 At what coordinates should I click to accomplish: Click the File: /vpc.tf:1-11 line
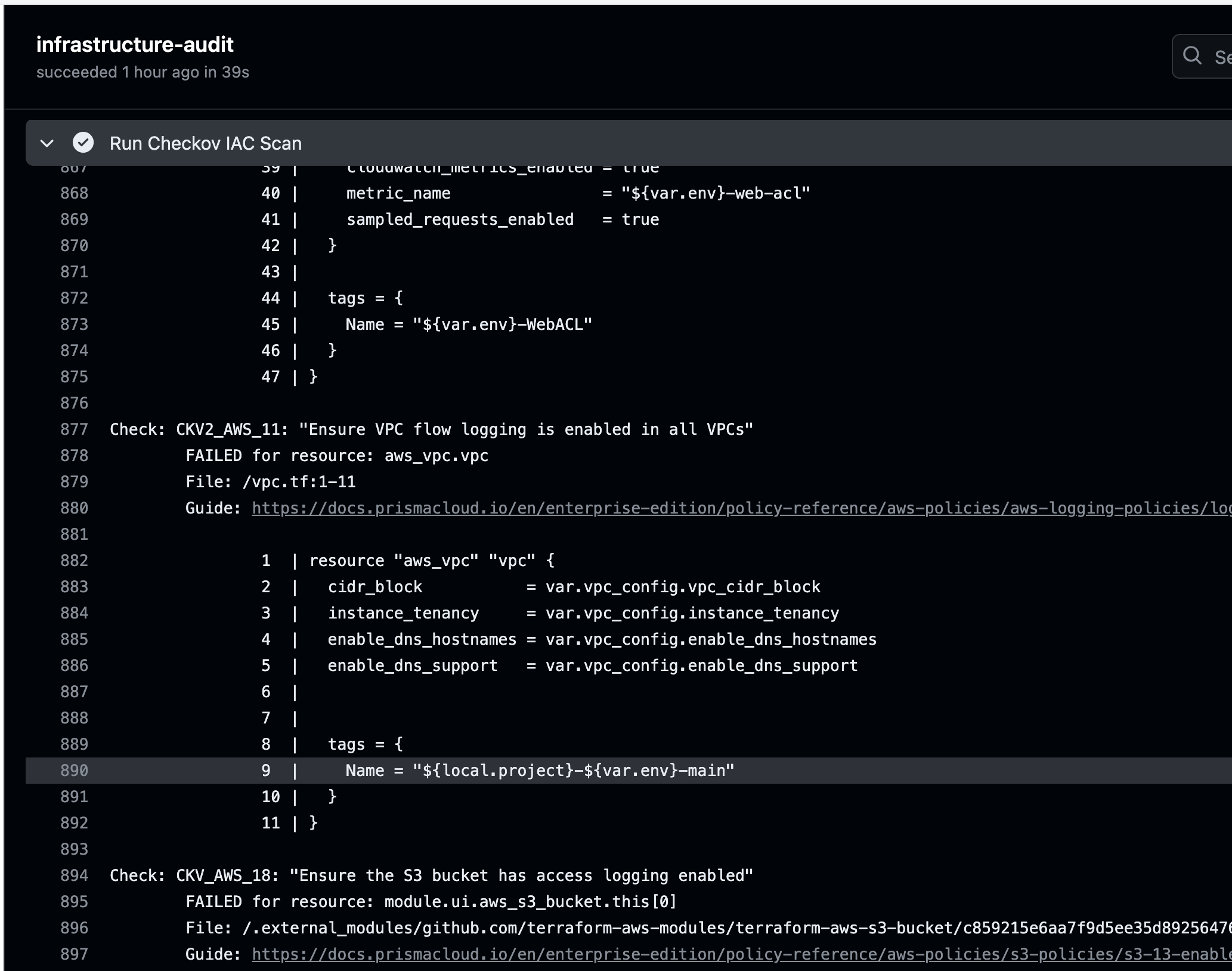[270, 482]
